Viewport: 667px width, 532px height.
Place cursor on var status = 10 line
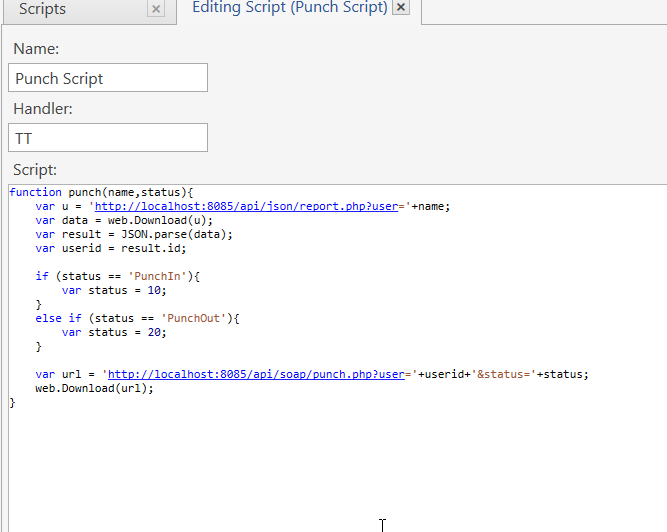pyautogui.click(x=113, y=290)
